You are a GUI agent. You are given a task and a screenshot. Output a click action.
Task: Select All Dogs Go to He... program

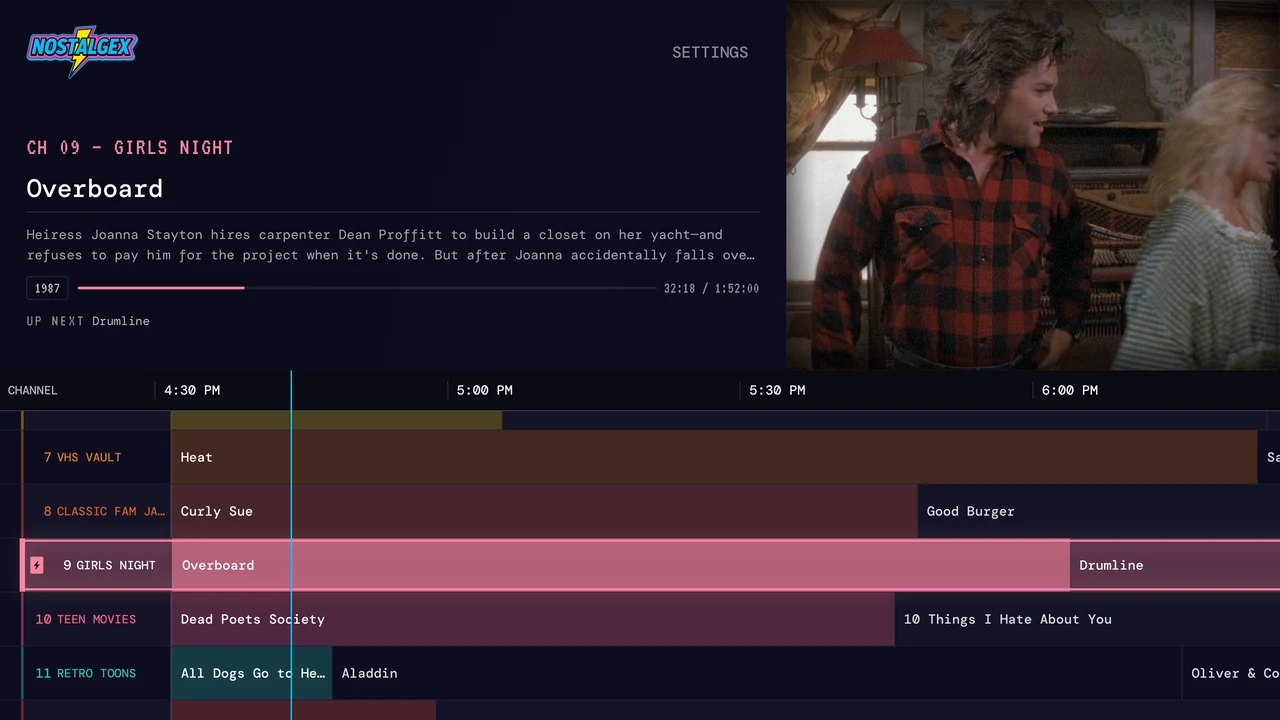click(252, 673)
